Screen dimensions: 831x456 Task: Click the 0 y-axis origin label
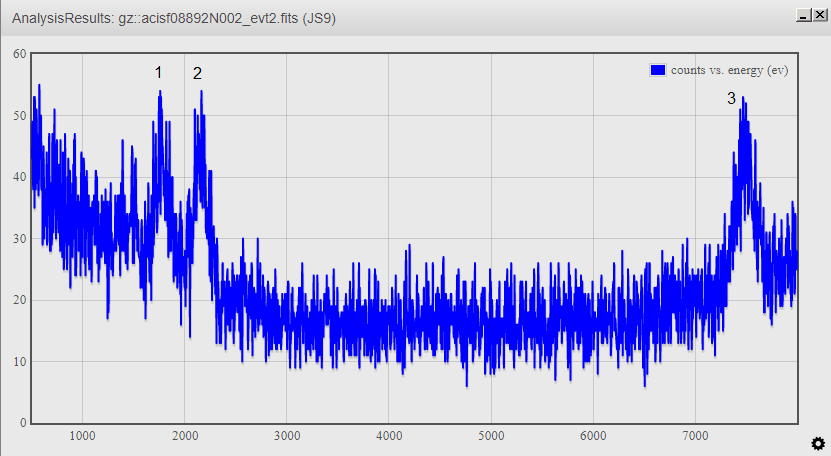(x=22, y=423)
